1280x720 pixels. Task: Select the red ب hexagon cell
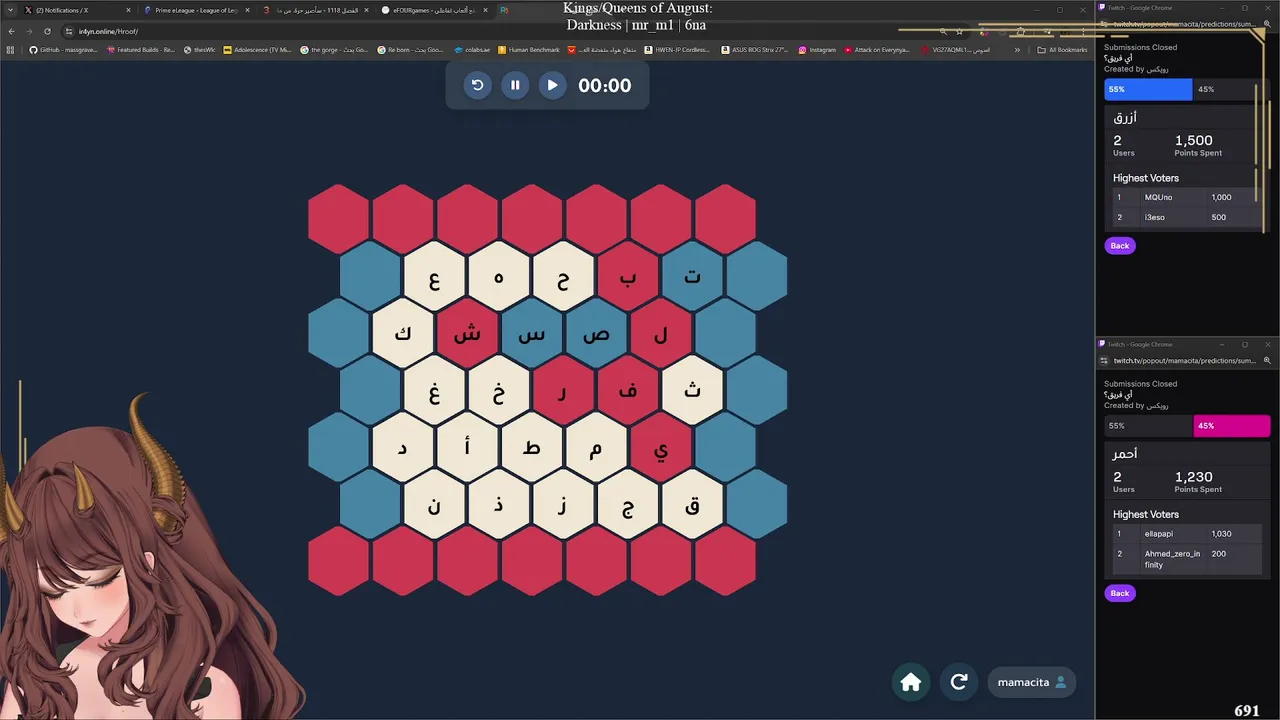coord(627,276)
